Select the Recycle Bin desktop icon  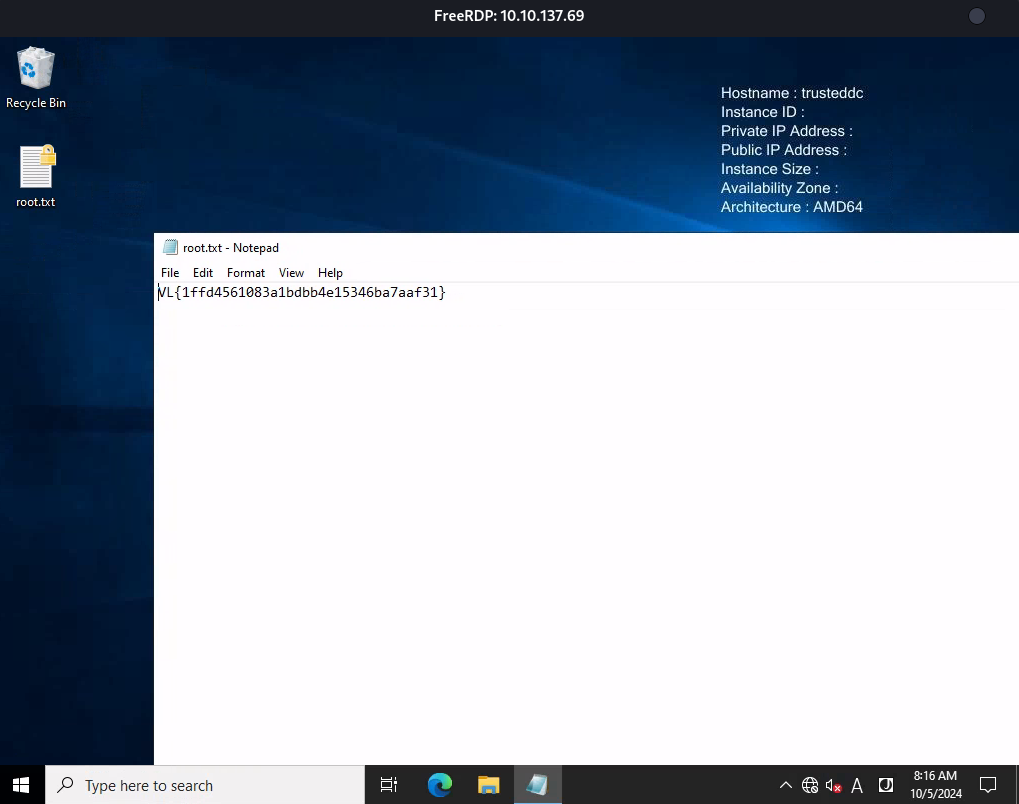click(x=36, y=77)
